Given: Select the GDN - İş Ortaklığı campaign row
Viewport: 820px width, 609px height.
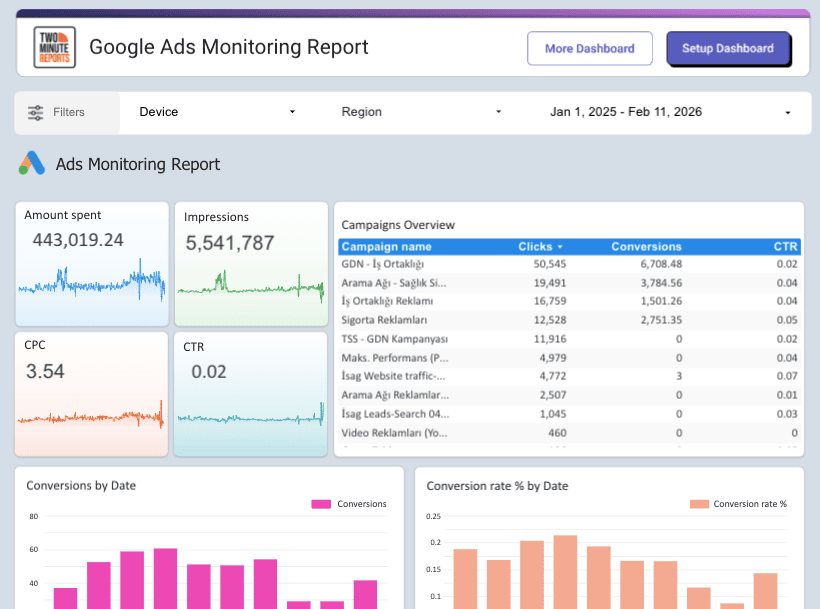Looking at the screenshot, I should [x=400, y=261].
